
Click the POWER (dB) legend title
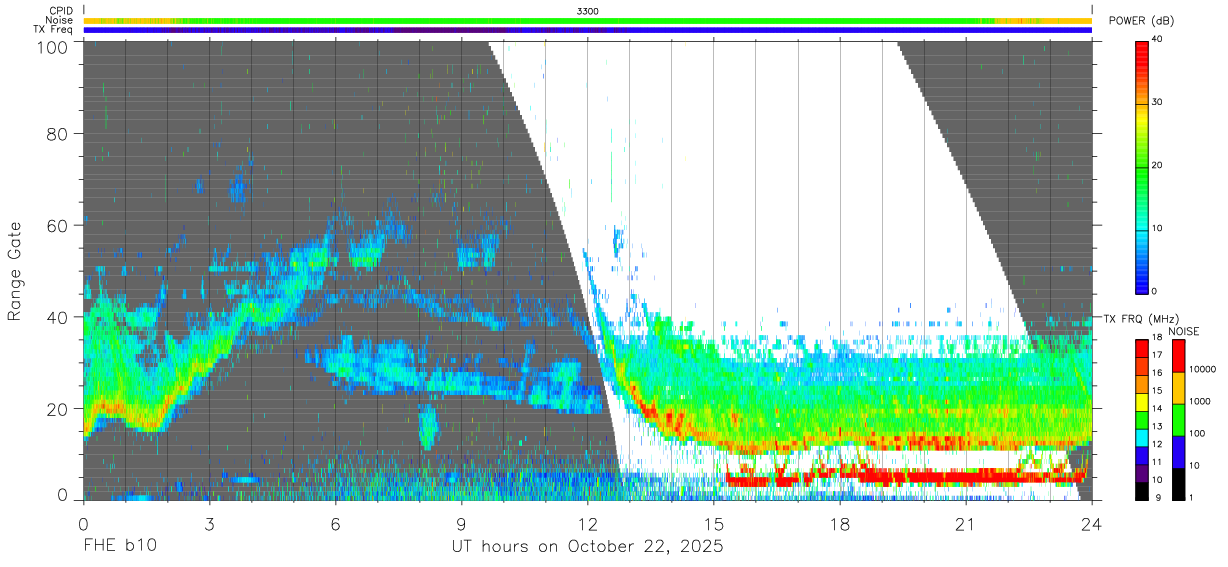(1142, 21)
